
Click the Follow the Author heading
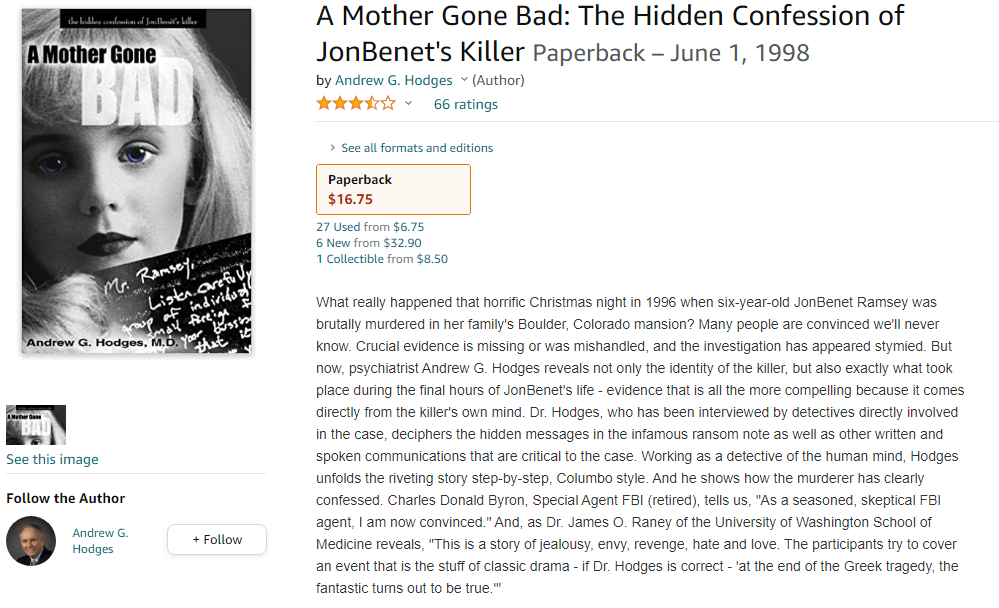pos(65,498)
